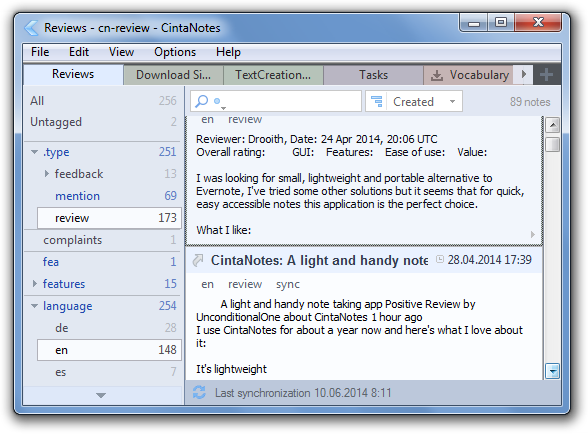Add a new notebook tab with plus button
This screenshot has height=434, width=588.
point(546,75)
